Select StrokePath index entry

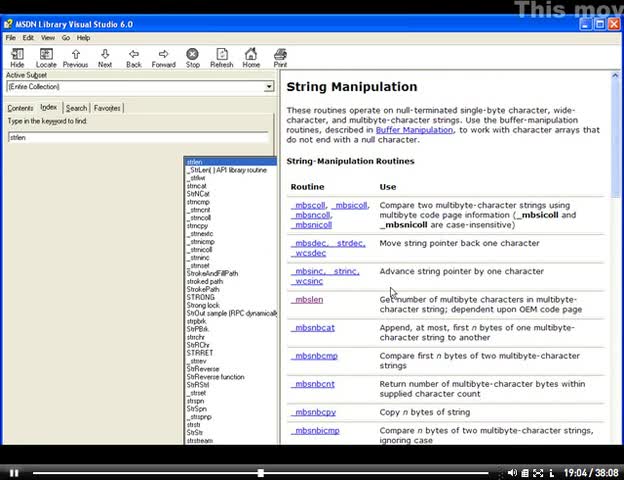203,289
